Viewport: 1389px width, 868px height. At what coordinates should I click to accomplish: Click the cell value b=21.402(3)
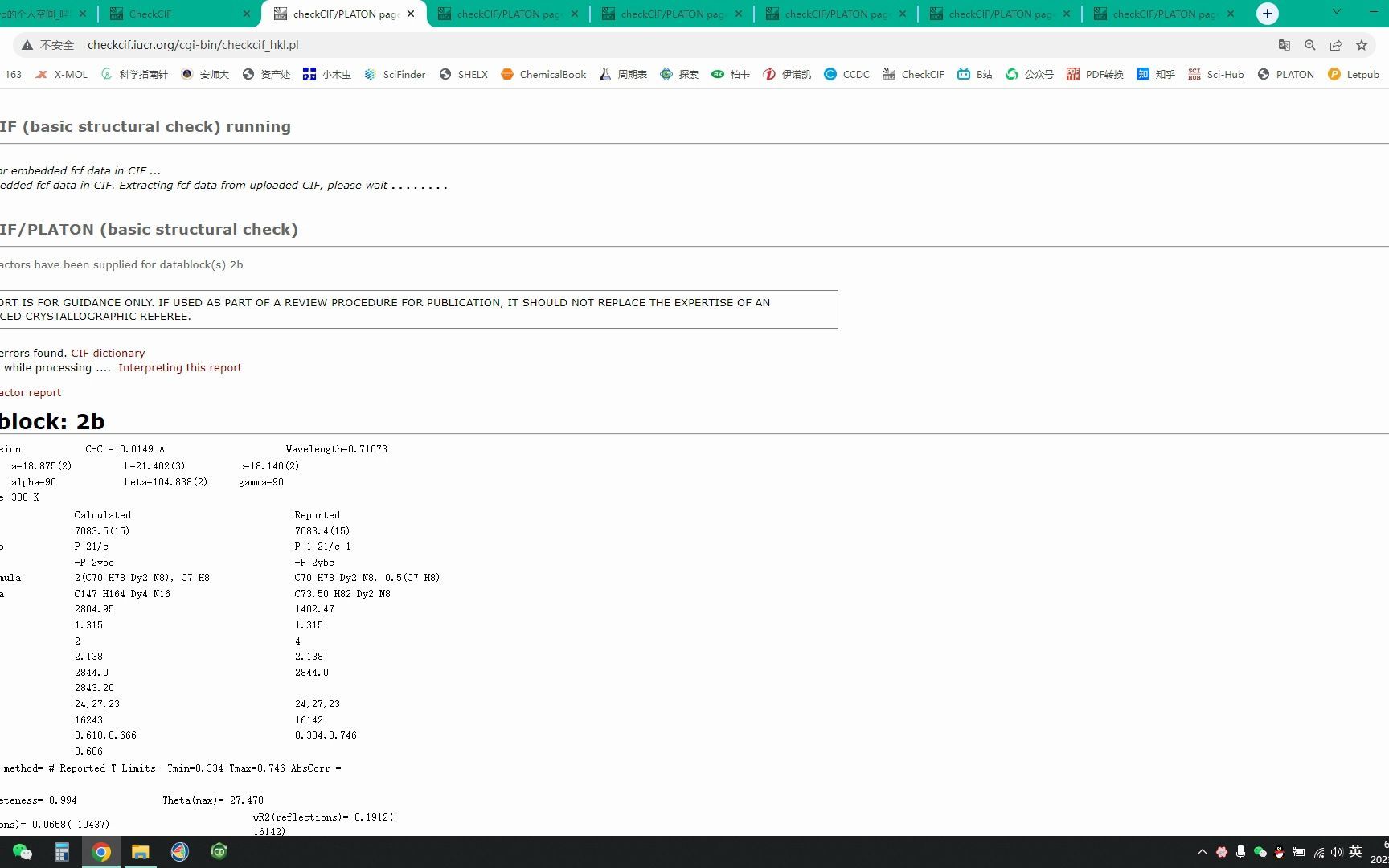(155, 466)
